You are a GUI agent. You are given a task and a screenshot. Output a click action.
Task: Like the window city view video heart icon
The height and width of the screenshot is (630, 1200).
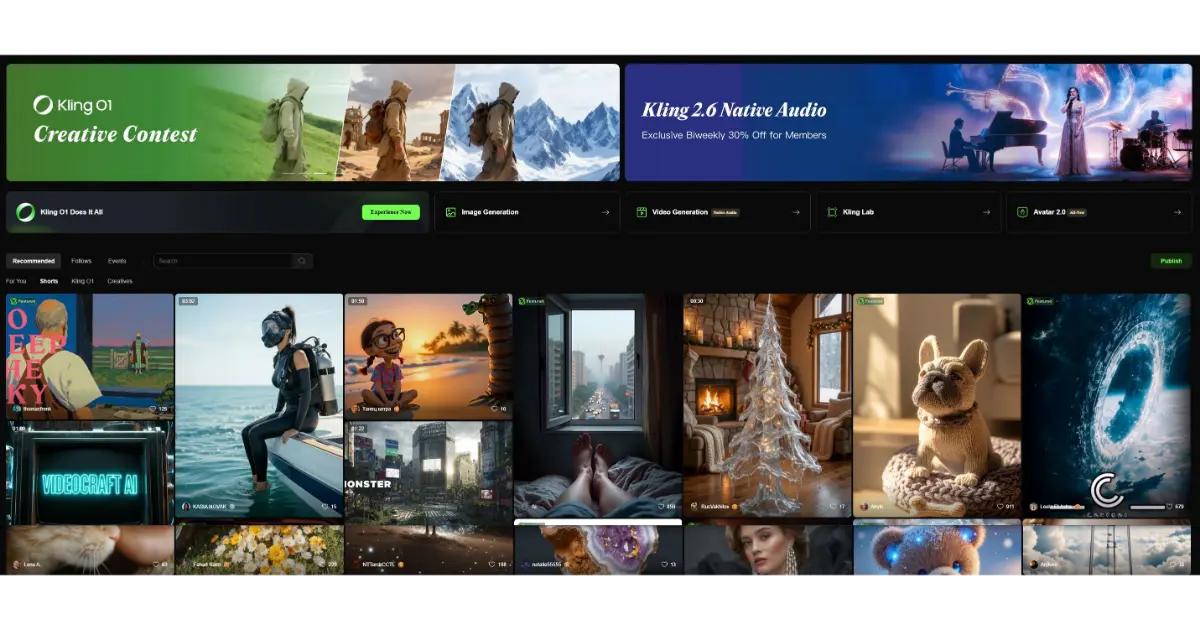(660, 507)
